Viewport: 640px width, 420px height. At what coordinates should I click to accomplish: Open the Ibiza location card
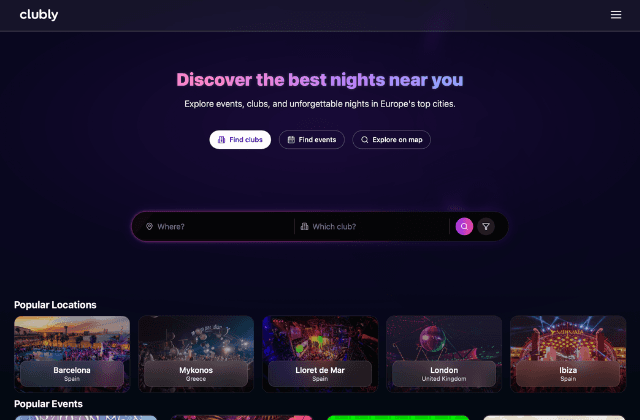(x=568, y=354)
